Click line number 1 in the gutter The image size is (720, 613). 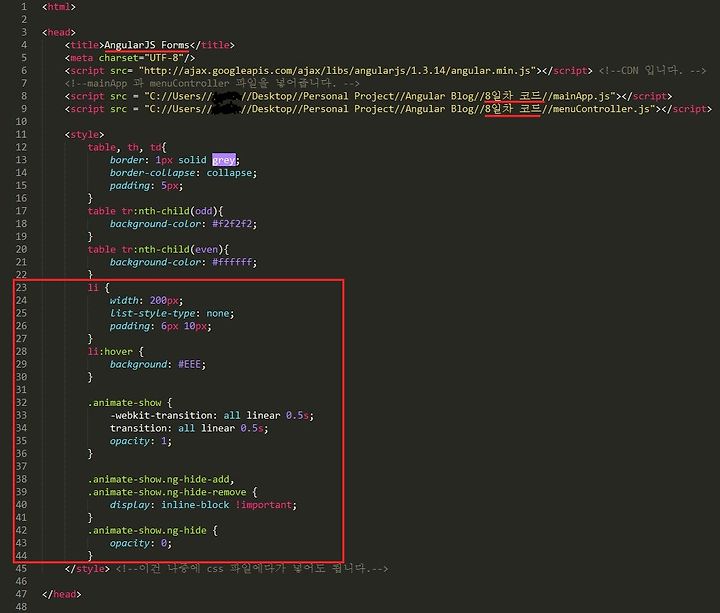(x=24, y=7)
